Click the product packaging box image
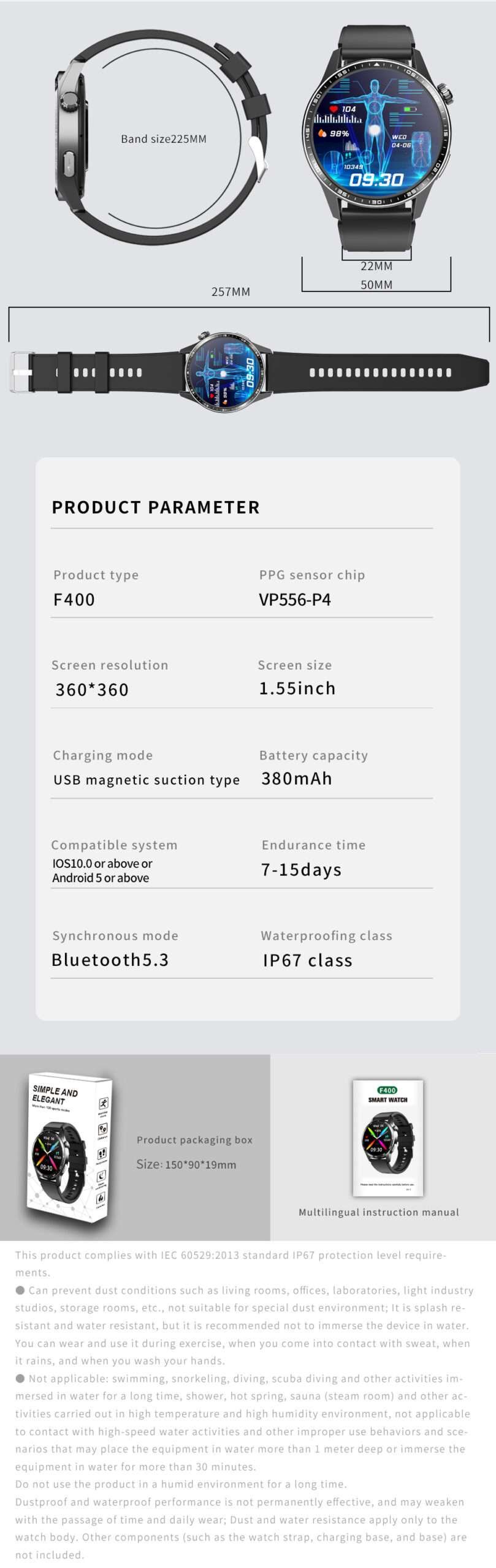Viewport: 496px width, 1568px height. tap(69, 1147)
